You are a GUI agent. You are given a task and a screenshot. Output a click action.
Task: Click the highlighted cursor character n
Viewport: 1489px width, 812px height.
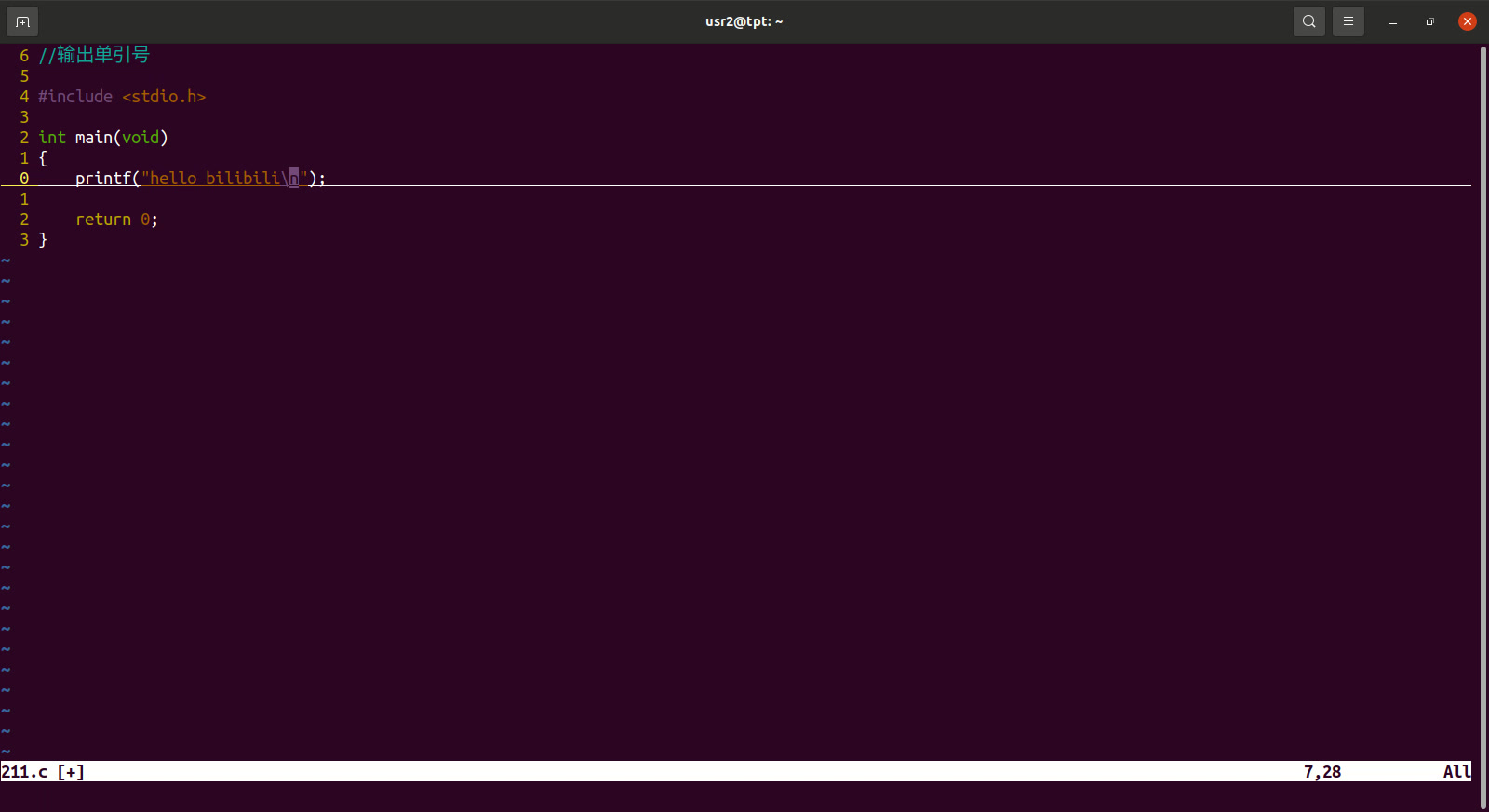294,178
